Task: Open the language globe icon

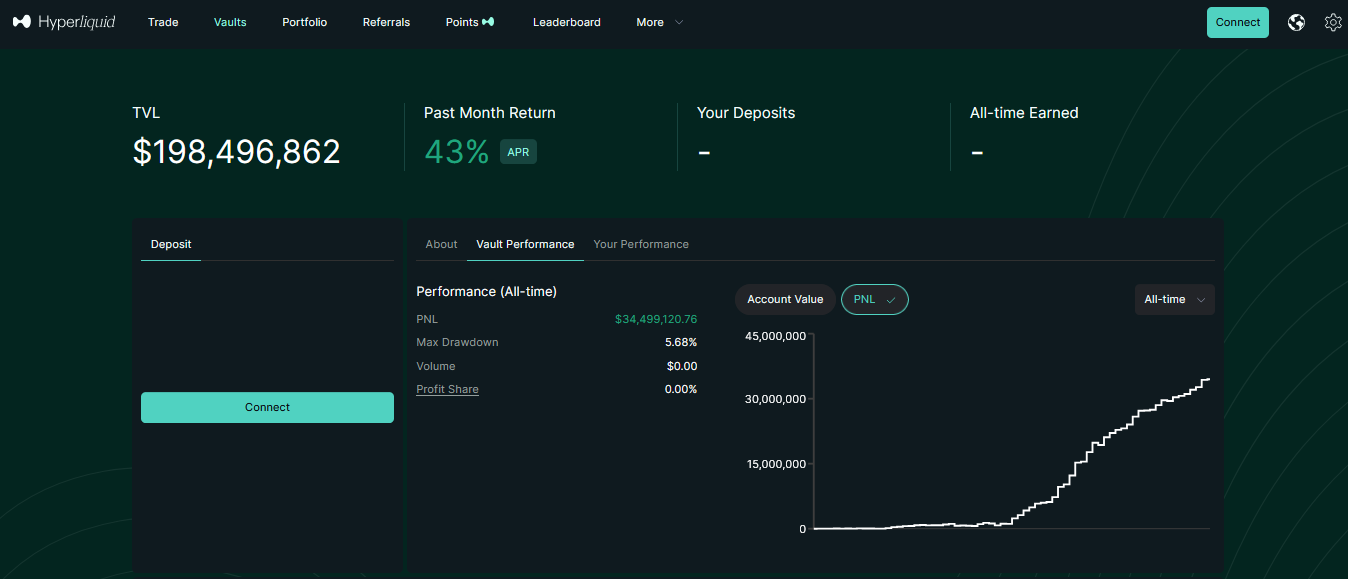Action: click(x=1296, y=22)
